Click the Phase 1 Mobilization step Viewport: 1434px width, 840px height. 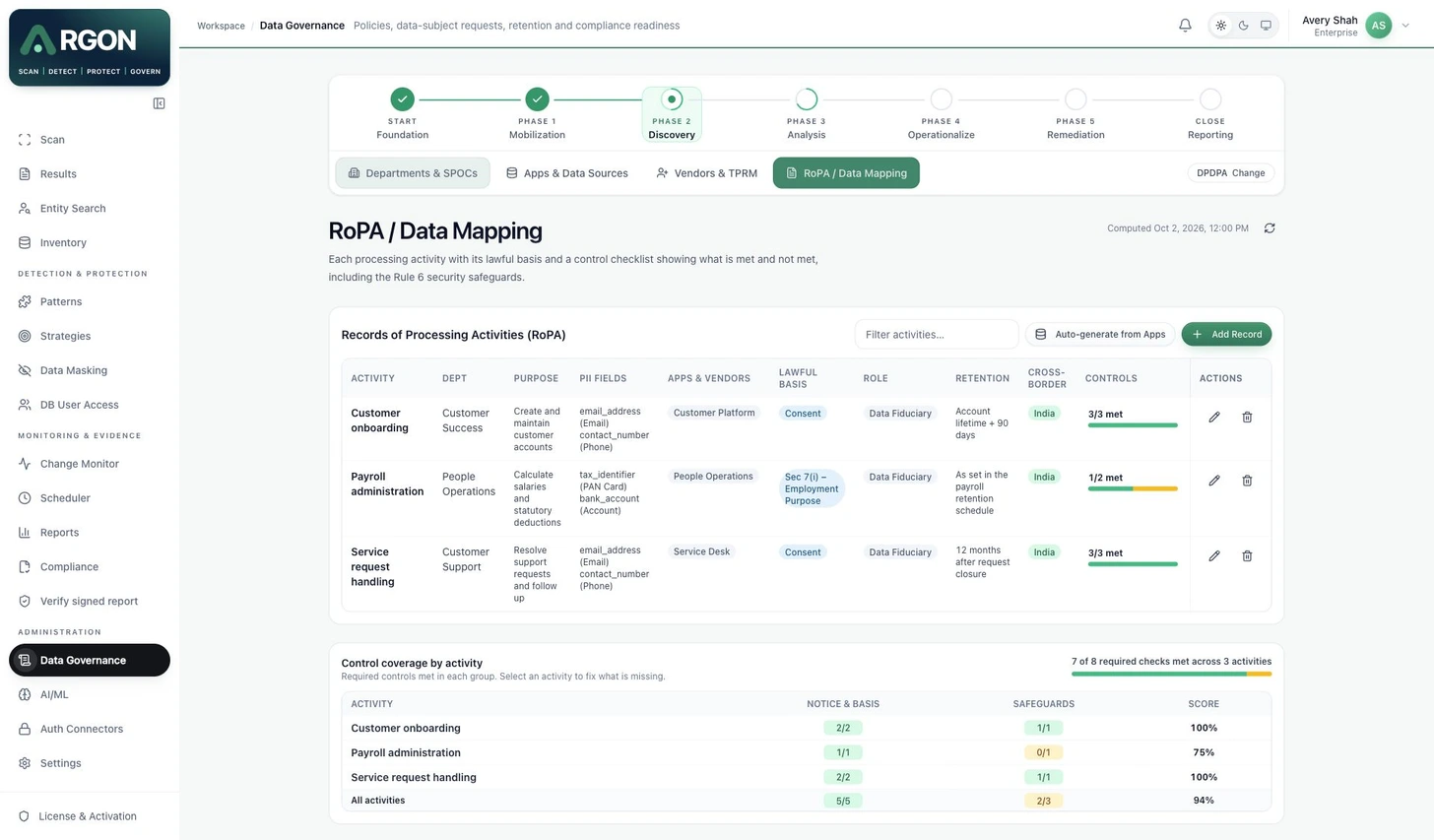coord(537,114)
